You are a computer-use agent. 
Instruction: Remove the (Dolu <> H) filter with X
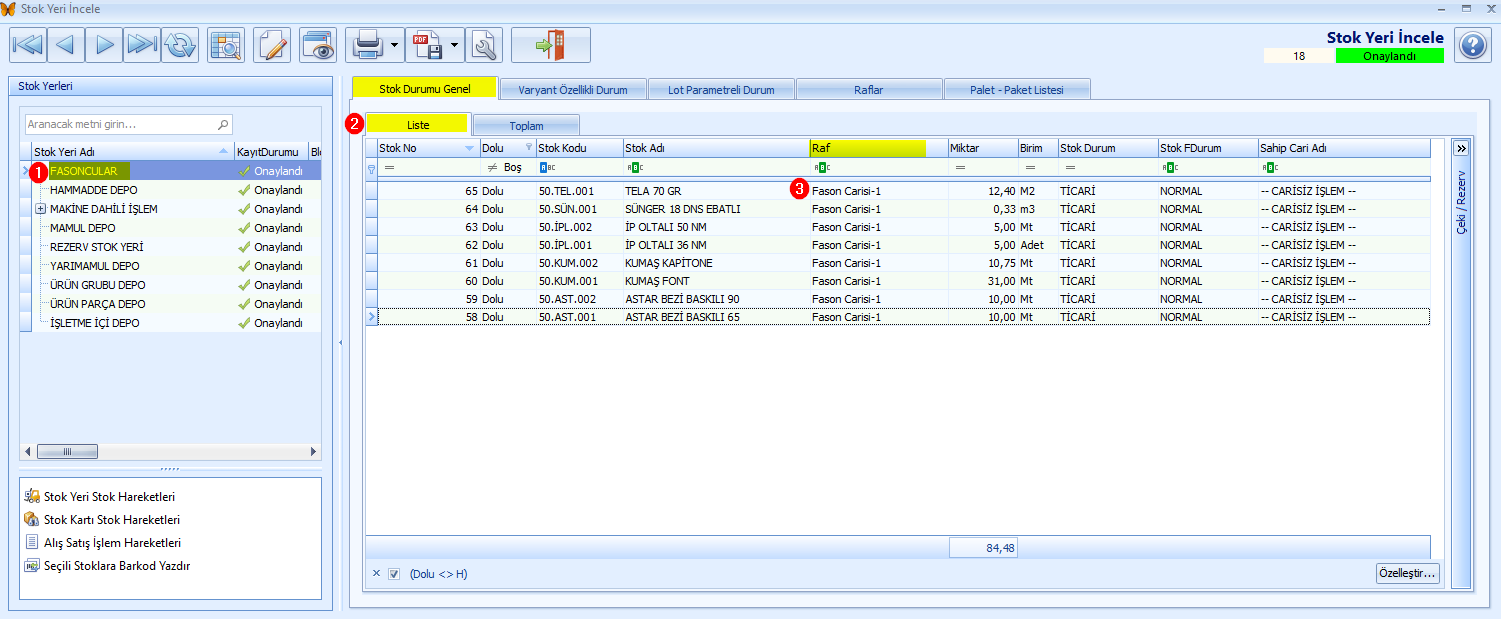pos(376,573)
